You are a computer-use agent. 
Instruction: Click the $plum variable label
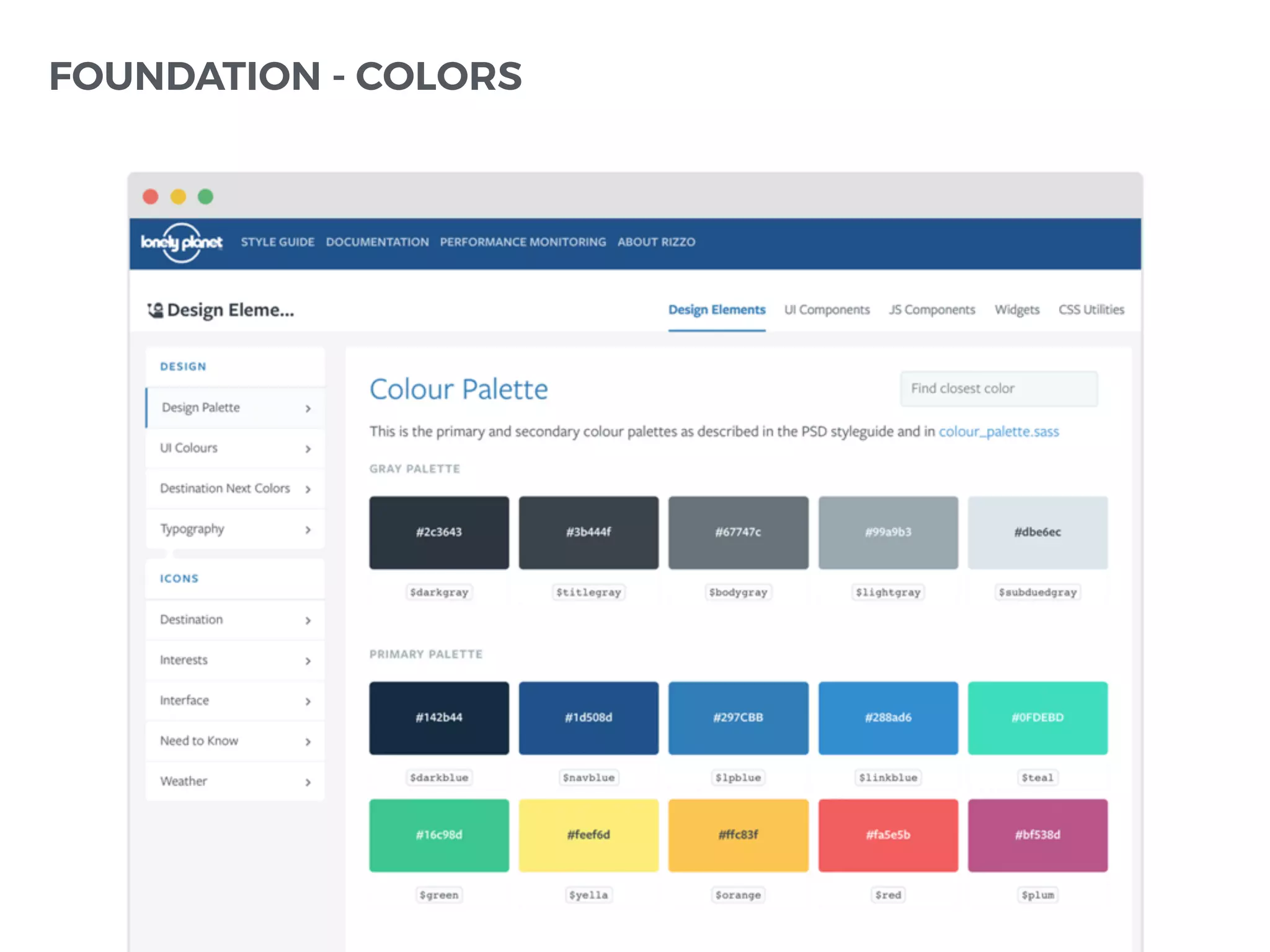tap(1037, 896)
